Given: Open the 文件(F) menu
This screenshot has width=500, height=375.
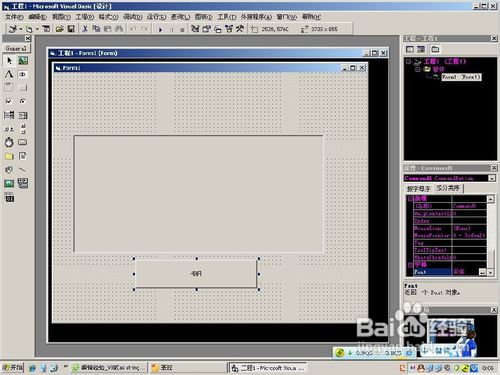Looking at the screenshot, I should click(14, 16).
